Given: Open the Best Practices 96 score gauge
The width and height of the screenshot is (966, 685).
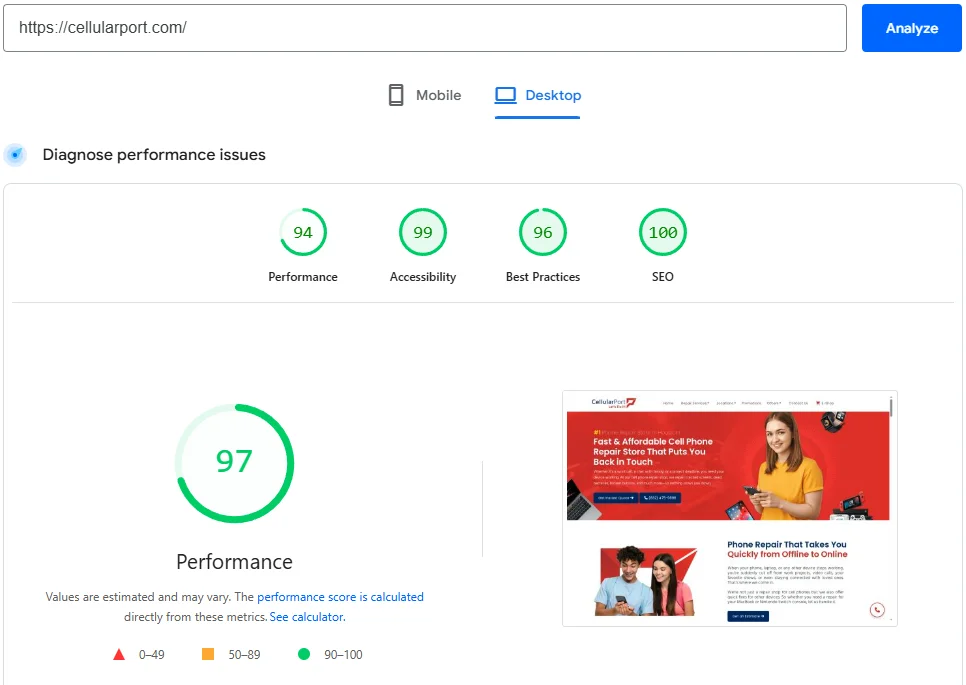Looking at the screenshot, I should click(x=543, y=233).
